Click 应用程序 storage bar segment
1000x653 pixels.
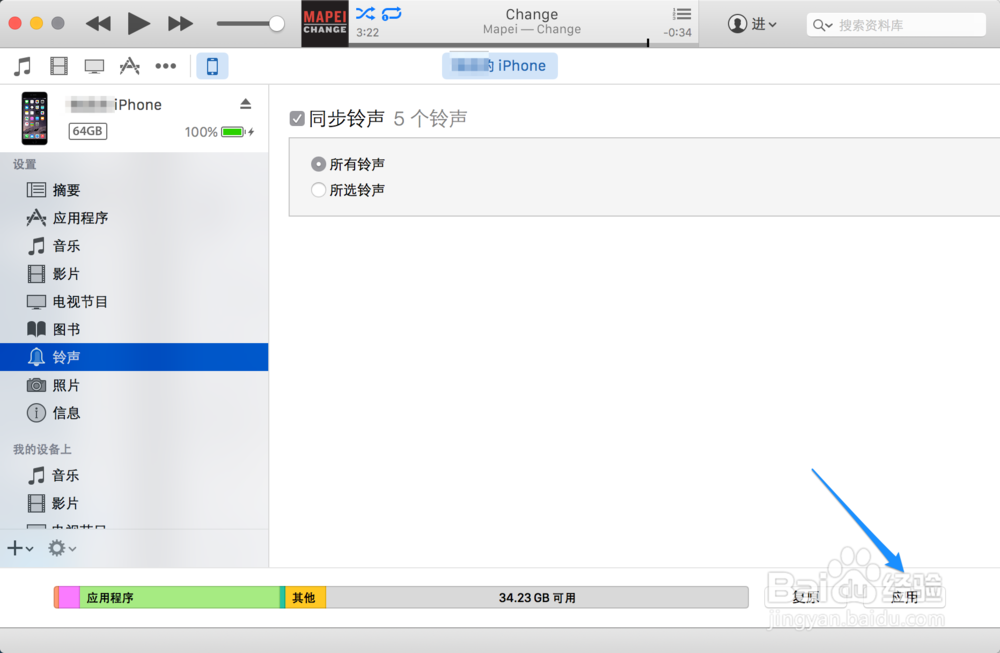click(x=180, y=598)
